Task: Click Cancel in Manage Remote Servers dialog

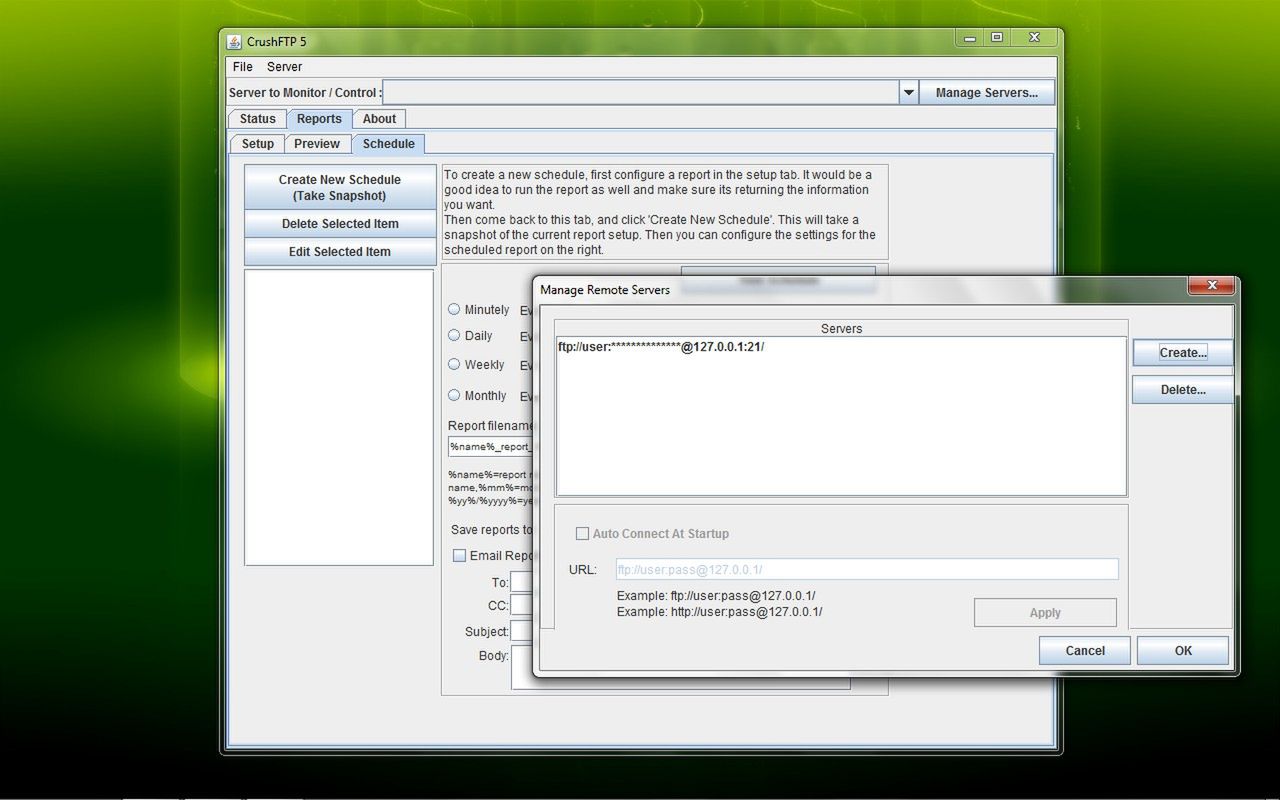Action: pyautogui.click(x=1085, y=651)
